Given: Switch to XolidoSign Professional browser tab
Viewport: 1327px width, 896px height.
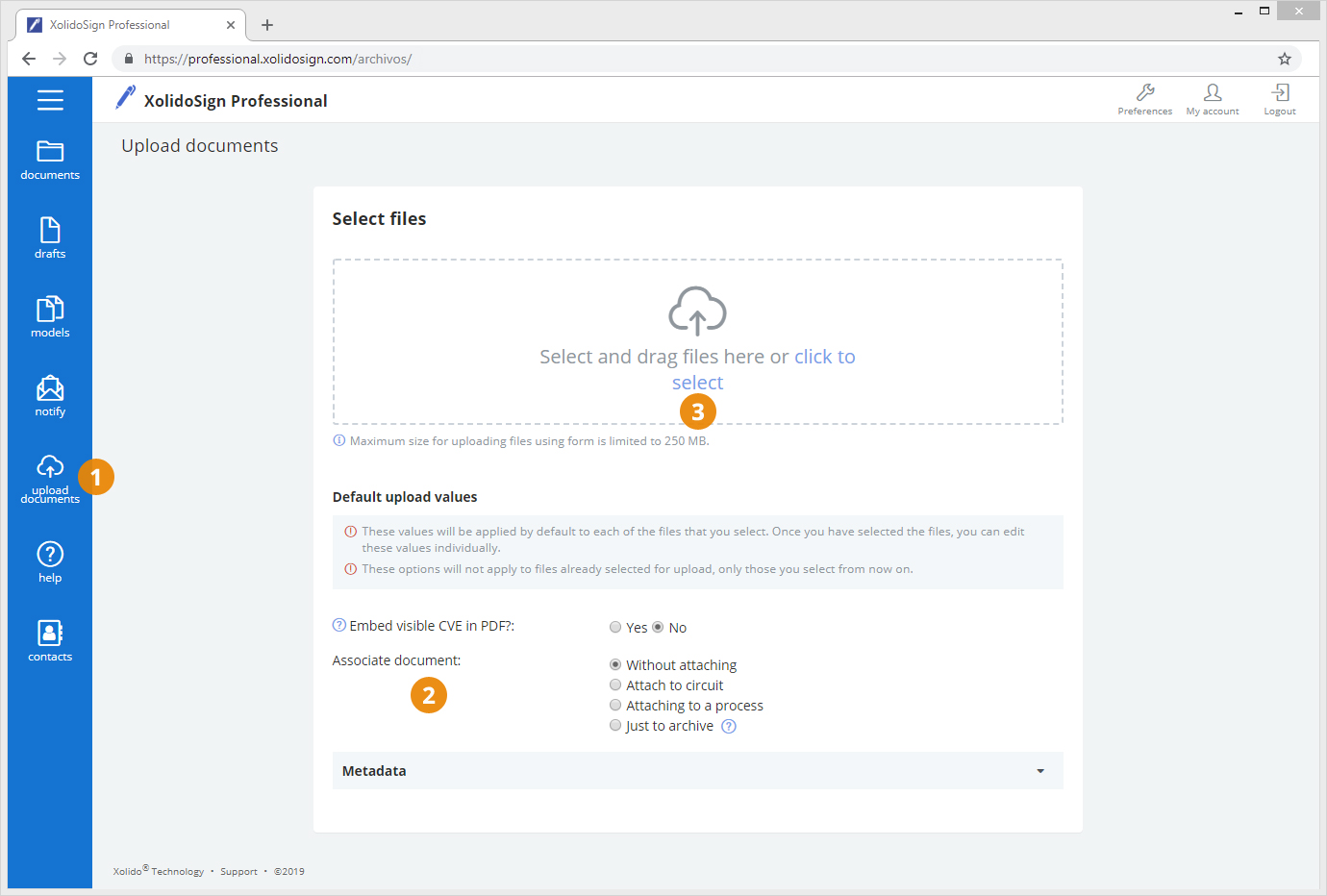Looking at the screenshot, I should click(x=131, y=25).
